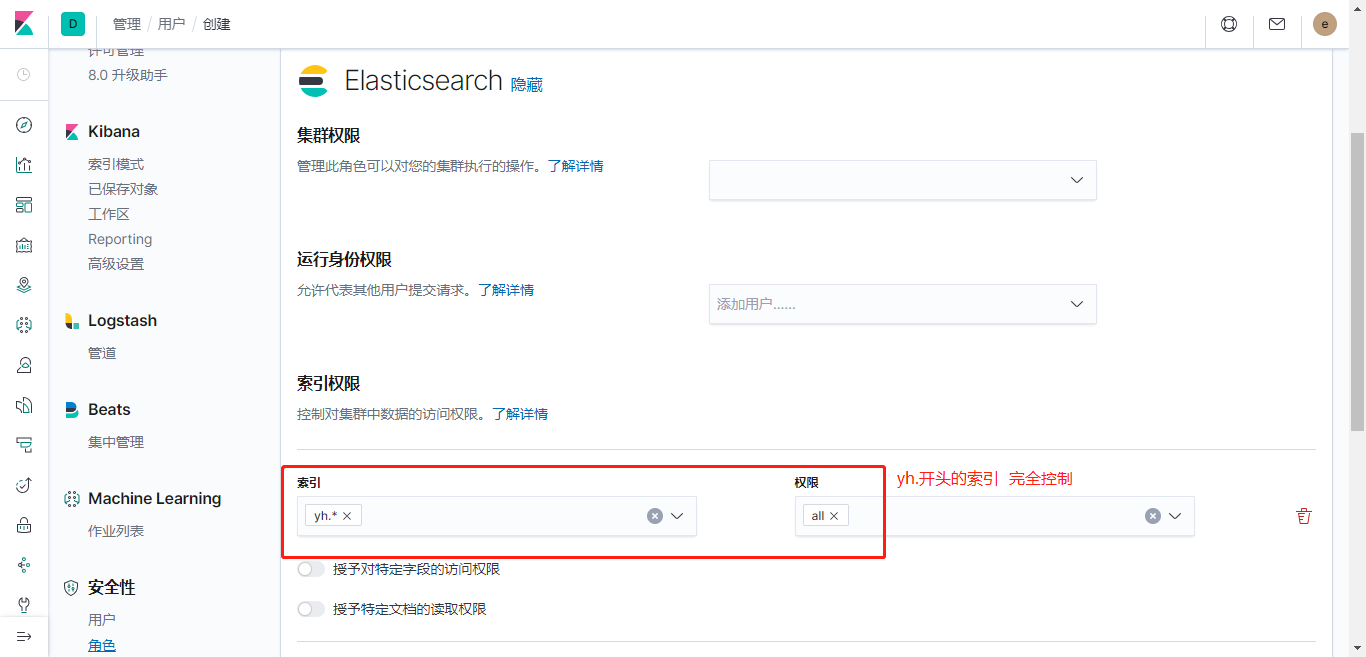1366x657 pixels.
Task: Remove the yh.* index pill
Action: (347, 516)
